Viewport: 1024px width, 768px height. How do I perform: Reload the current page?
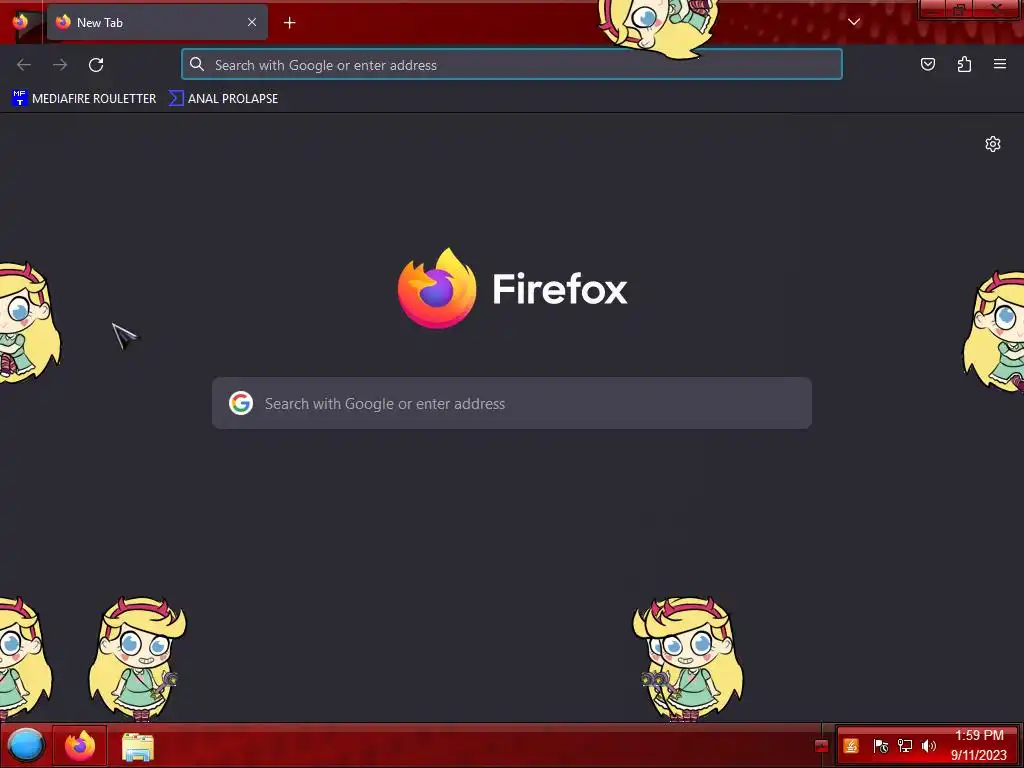click(96, 65)
